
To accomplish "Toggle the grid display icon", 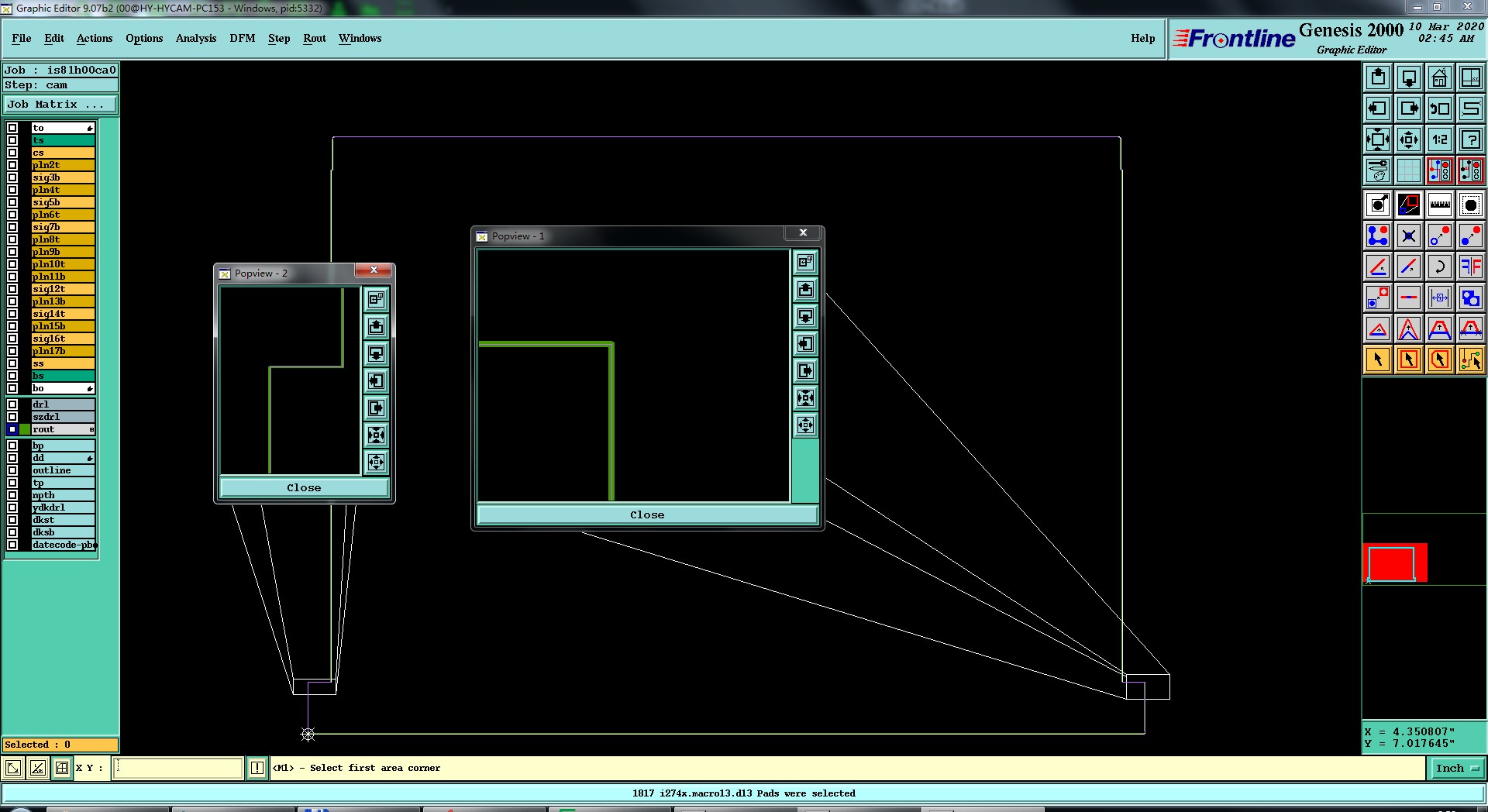I will point(1409,170).
